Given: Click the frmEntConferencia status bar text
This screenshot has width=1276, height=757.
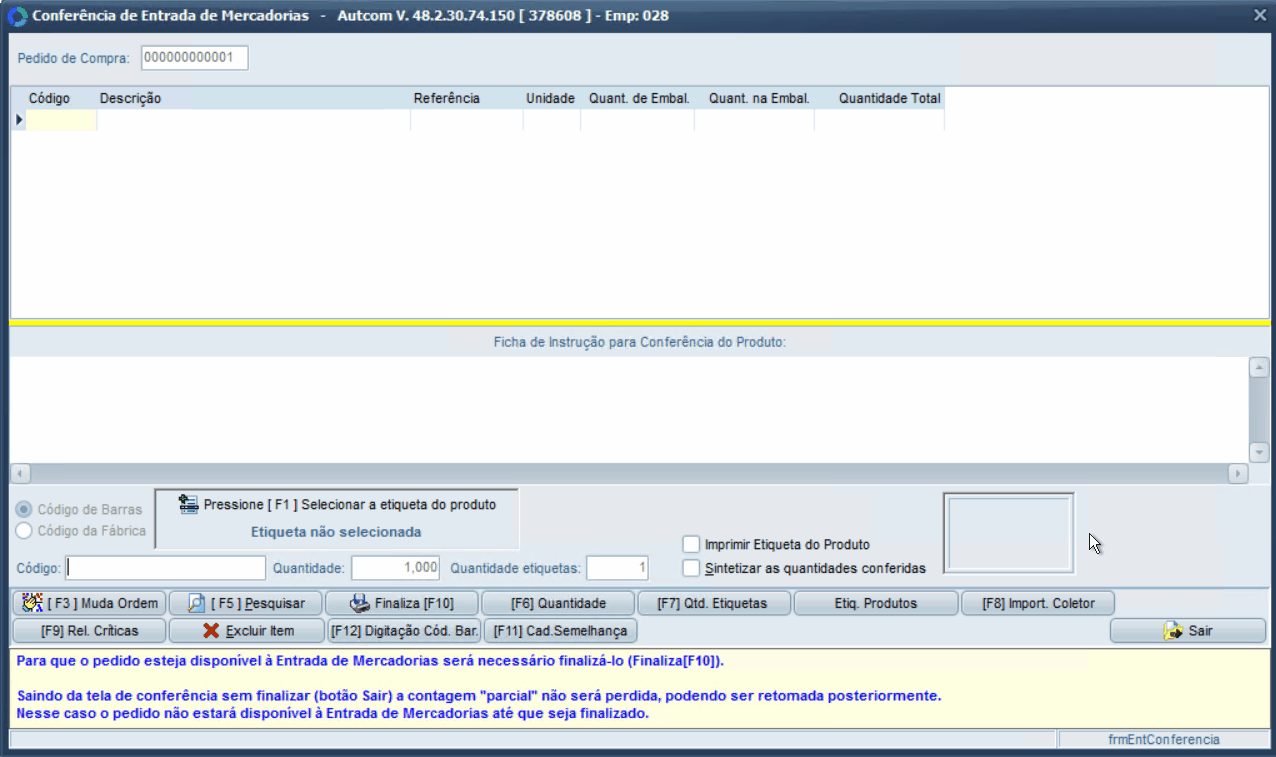Looking at the screenshot, I should point(1163,739).
